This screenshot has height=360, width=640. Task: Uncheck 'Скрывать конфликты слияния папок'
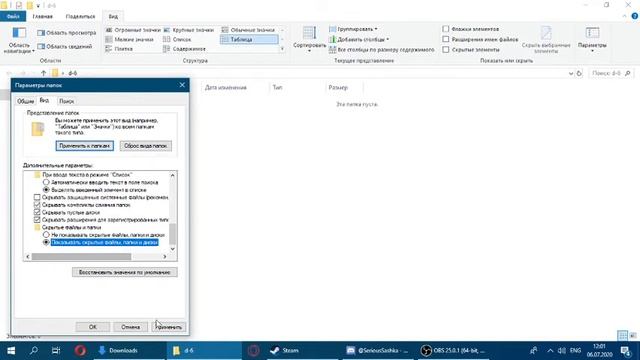[x=37, y=205]
